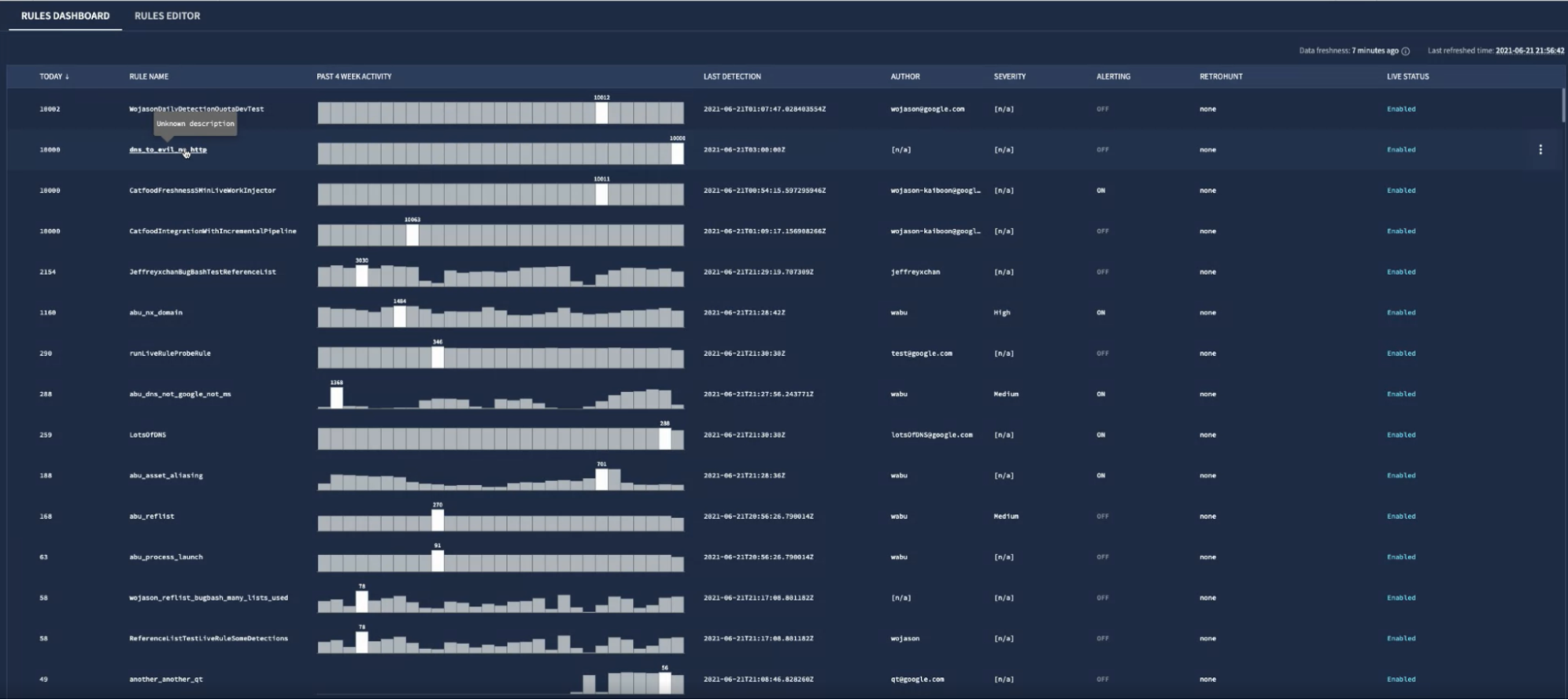This screenshot has width=1568, height=700.
Task: Open the abu_nx_domain rule
Action: tap(155, 313)
